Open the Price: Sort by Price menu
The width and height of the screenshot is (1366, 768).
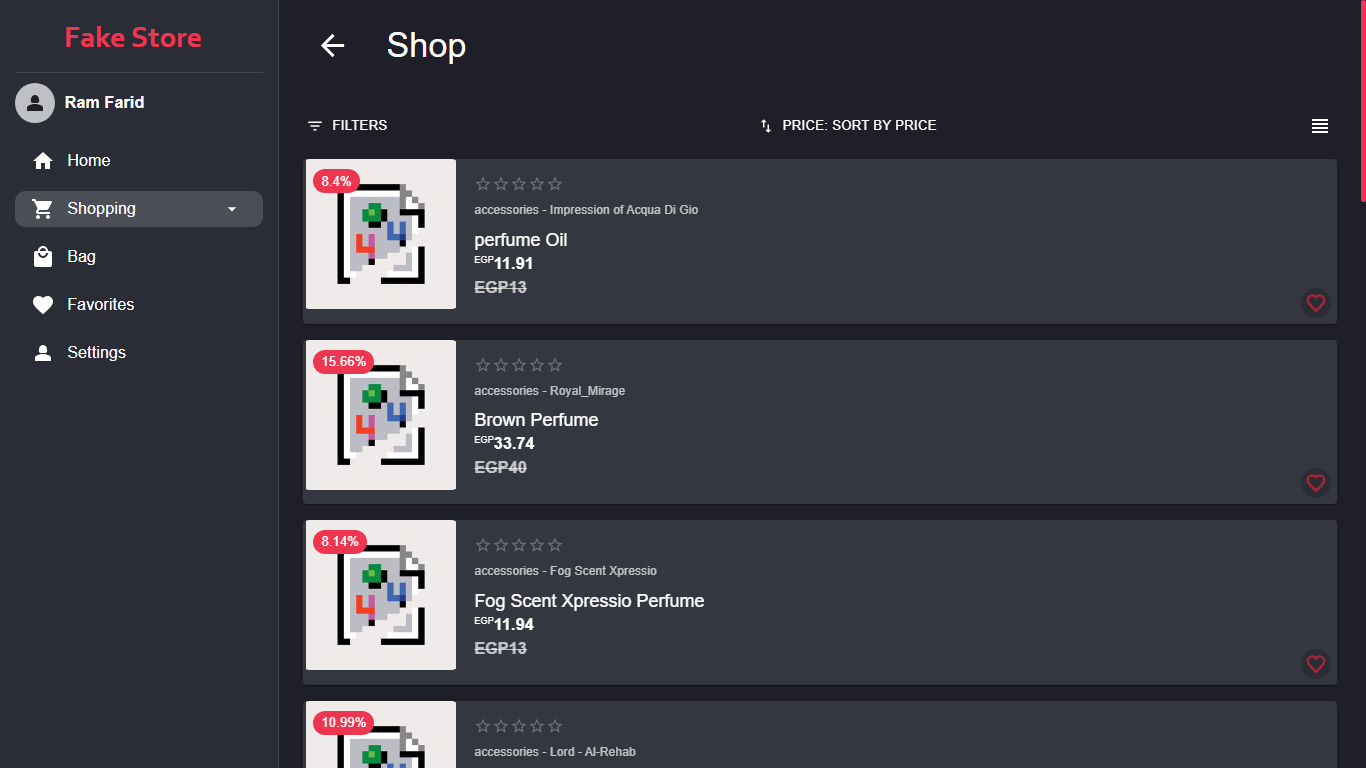tap(848, 125)
